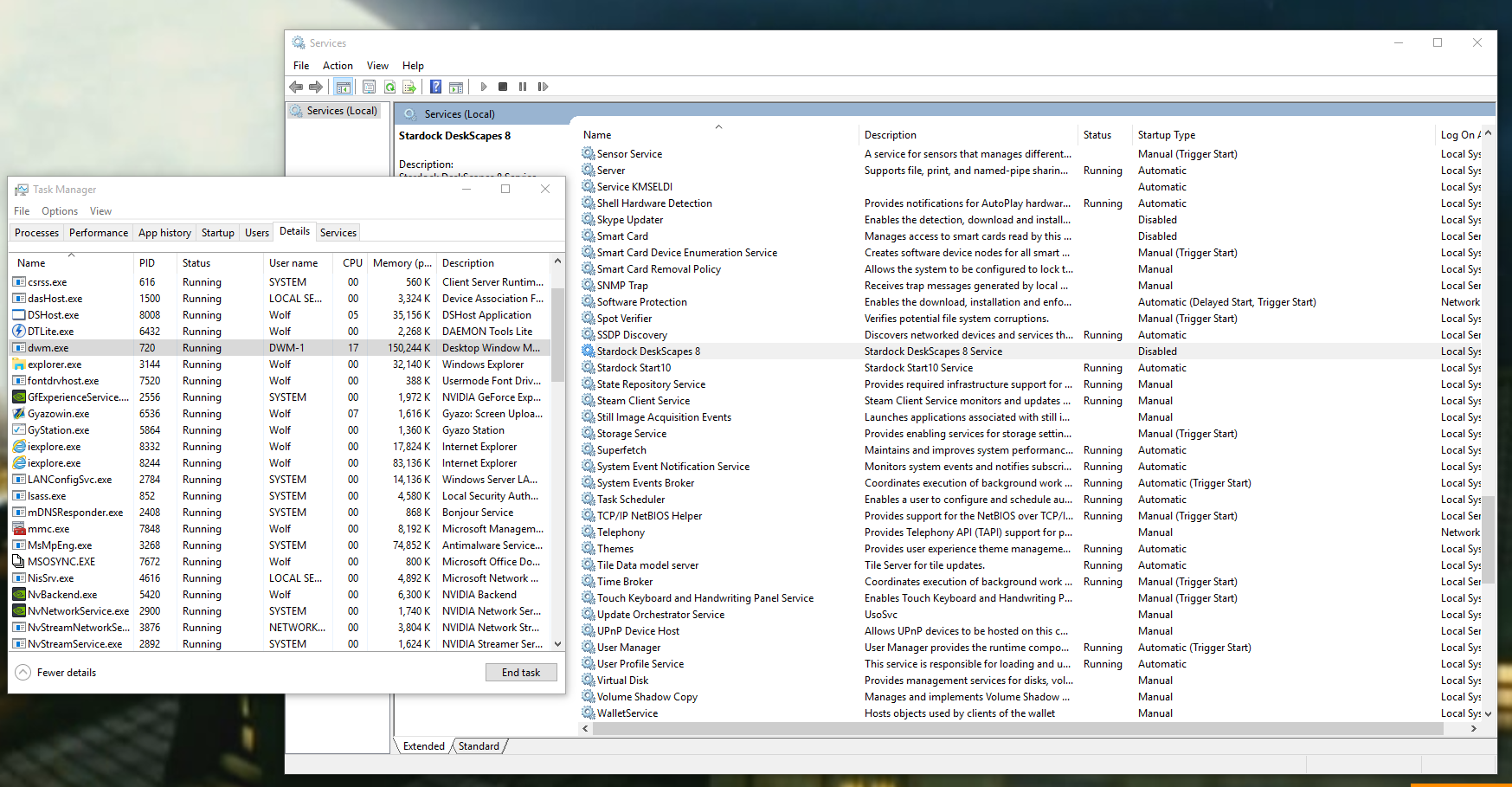Sort processes by Memory column header
The image size is (1512, 787).
pyautogui.click(x=402, y=263)
